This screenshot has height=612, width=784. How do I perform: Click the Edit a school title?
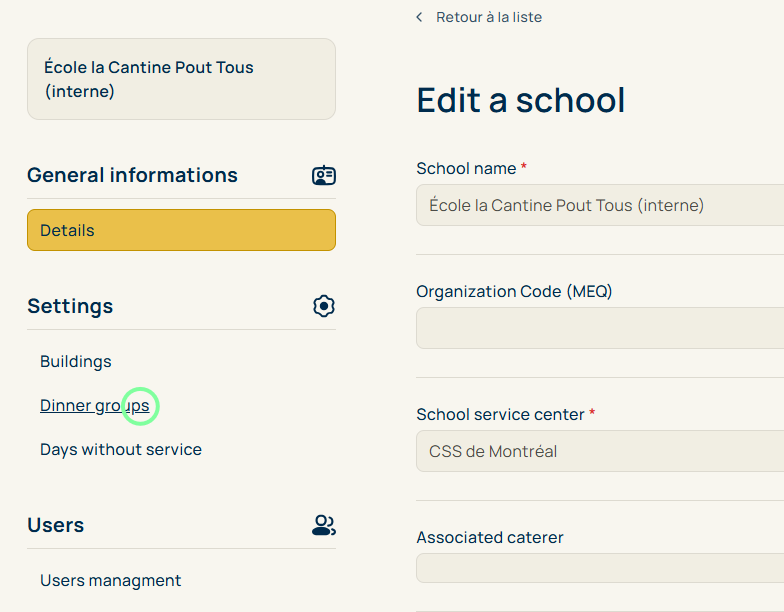pyautogui.click(x=520, y=100)
